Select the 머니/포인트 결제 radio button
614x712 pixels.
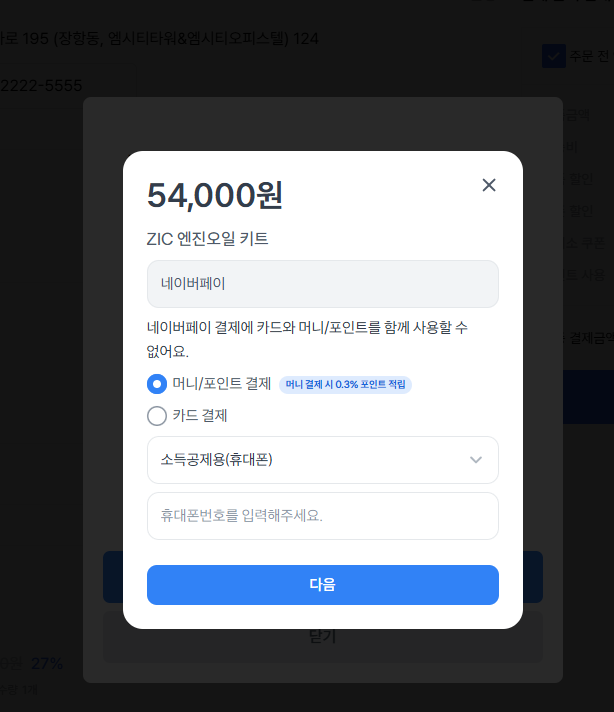point(157,384)
